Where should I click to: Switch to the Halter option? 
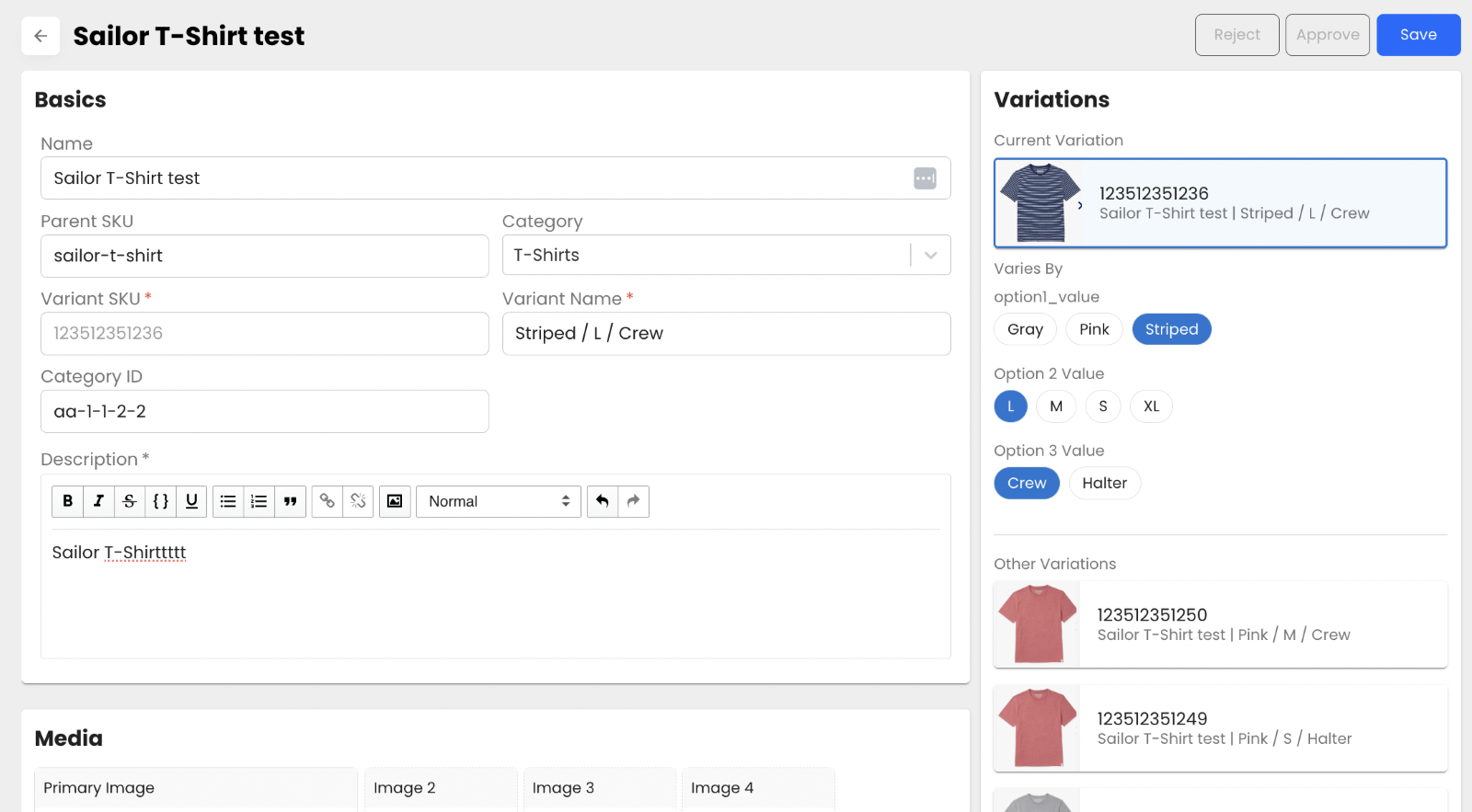[x=1104, y=484]
